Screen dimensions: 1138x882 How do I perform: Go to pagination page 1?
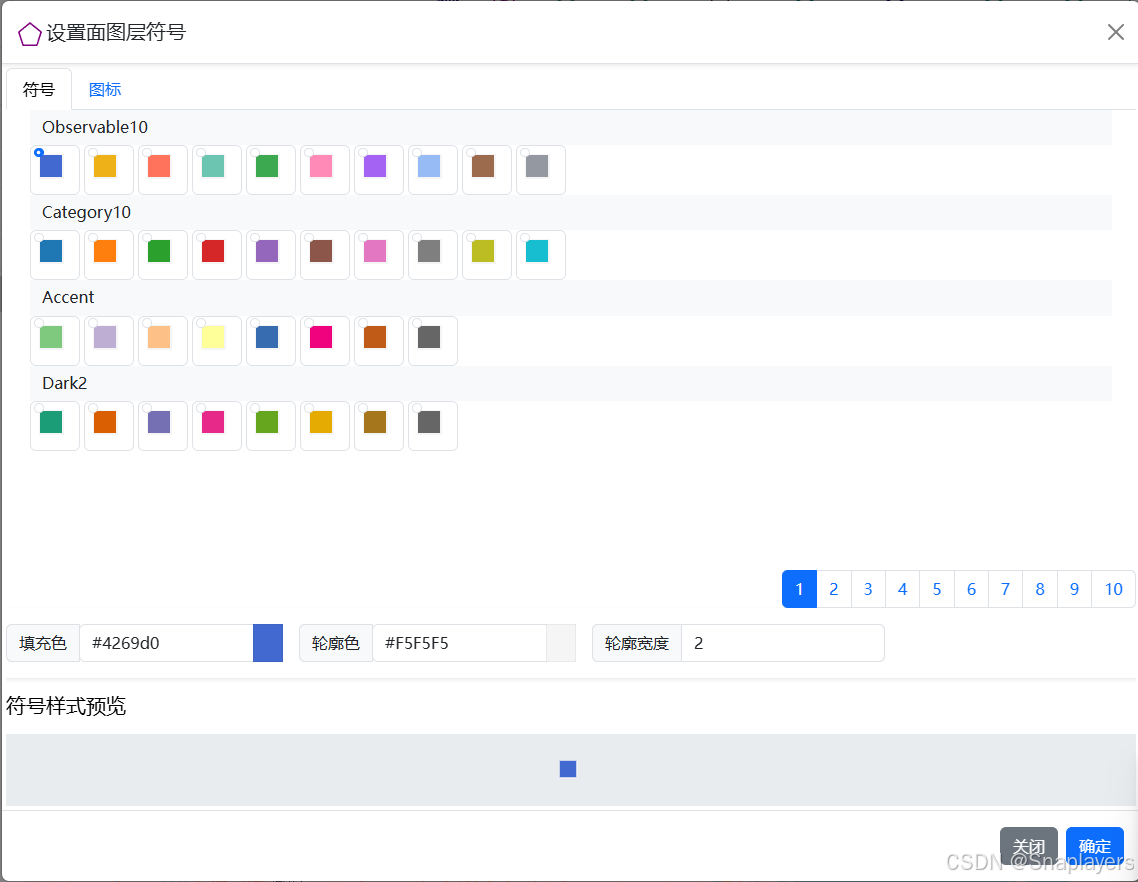(x=799, y=589)
